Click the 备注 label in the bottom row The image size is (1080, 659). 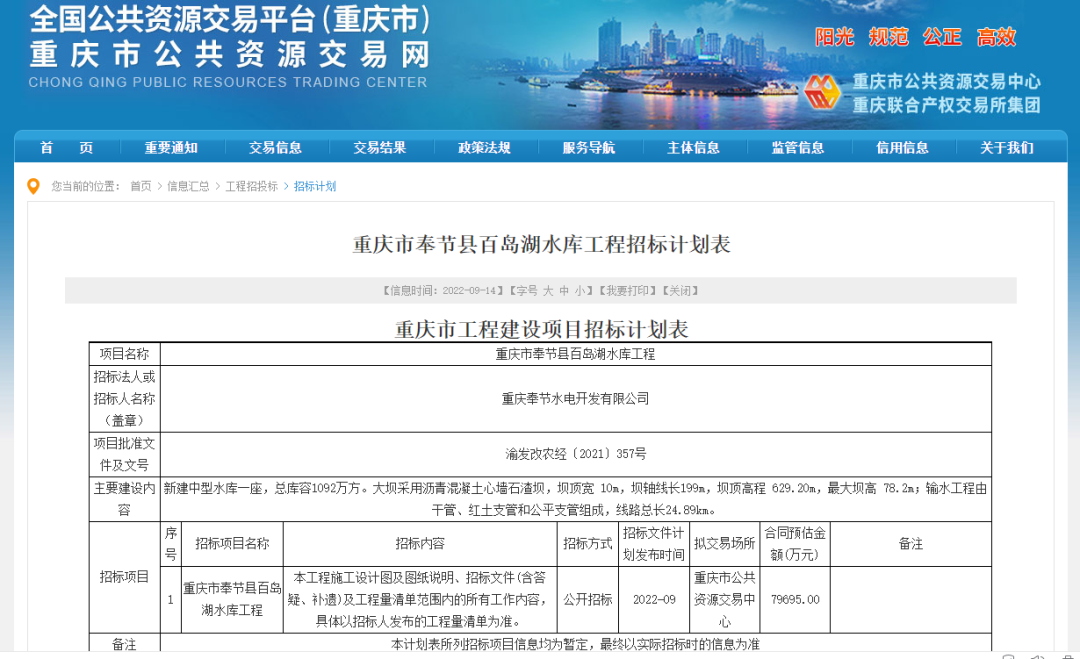click(x=124, y=645)
